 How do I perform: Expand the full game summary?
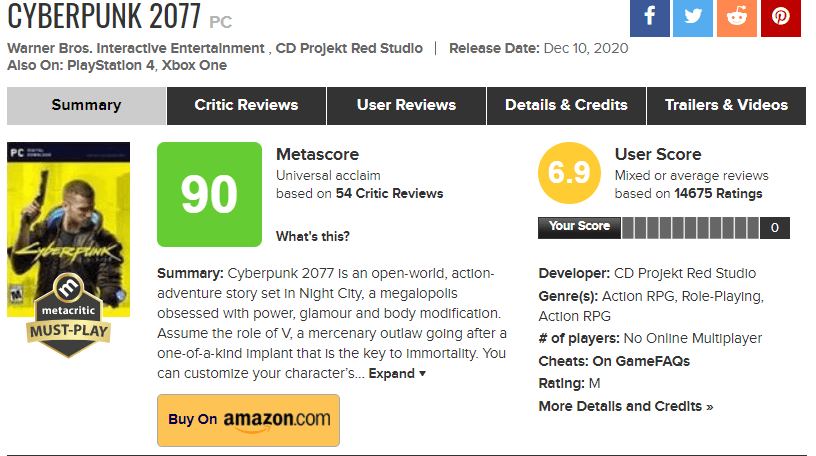(x=397, y=373)
